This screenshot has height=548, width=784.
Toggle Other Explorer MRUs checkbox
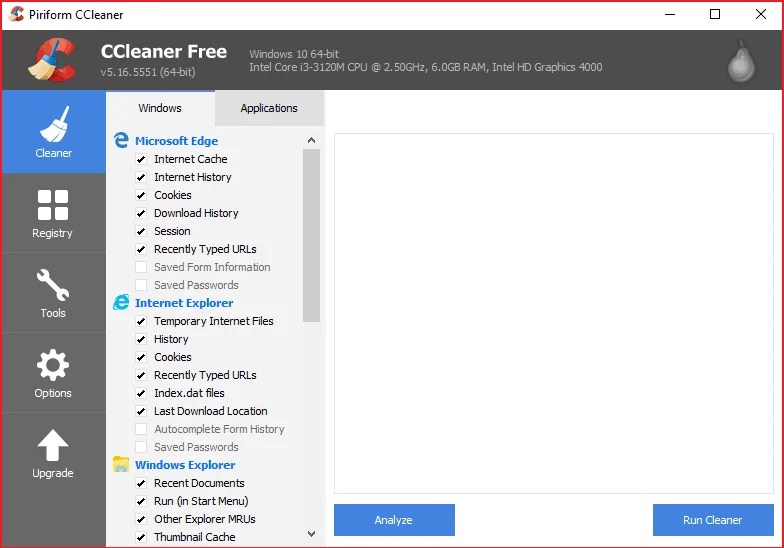[x=141, y=519]
